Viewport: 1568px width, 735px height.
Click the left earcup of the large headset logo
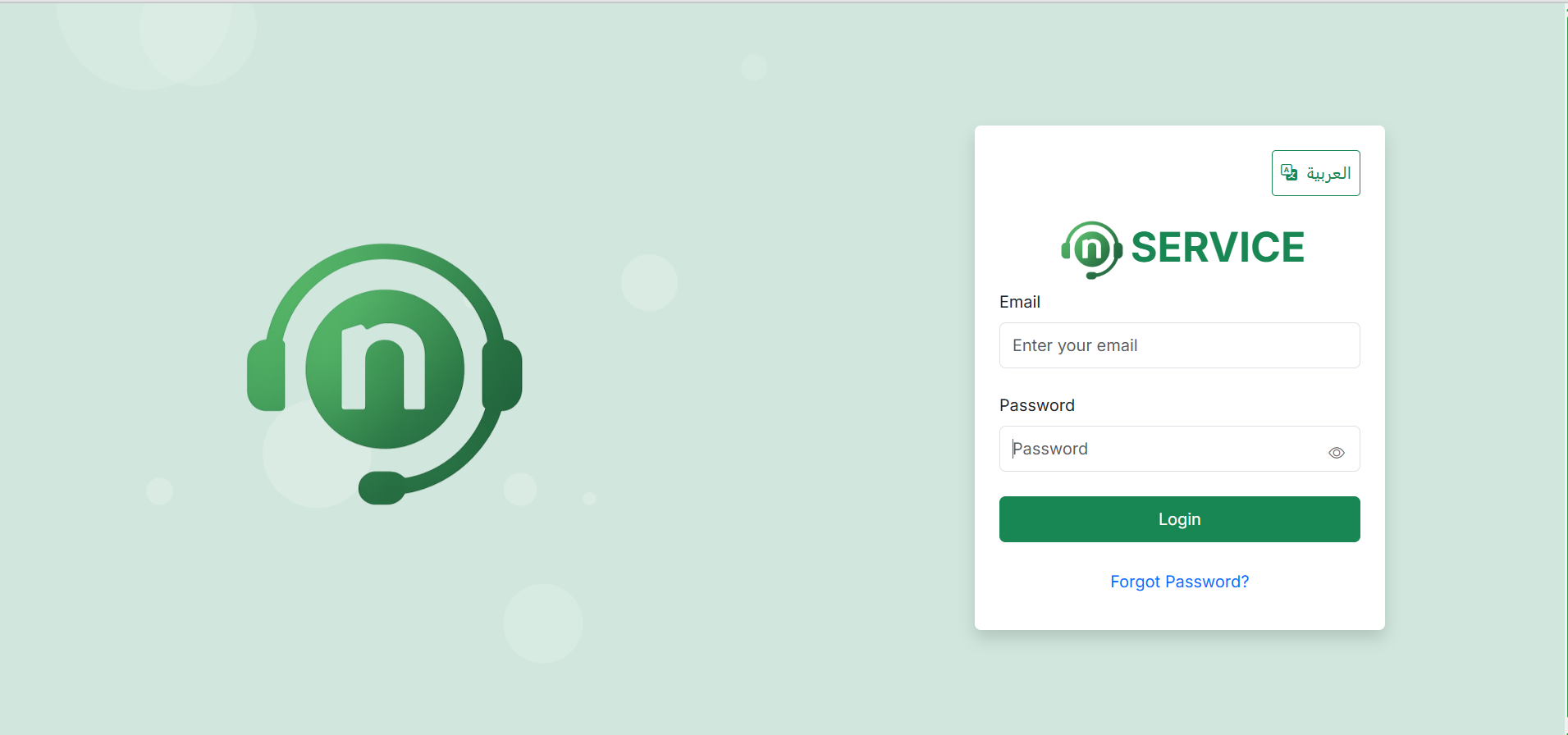(x=266, y=375)
